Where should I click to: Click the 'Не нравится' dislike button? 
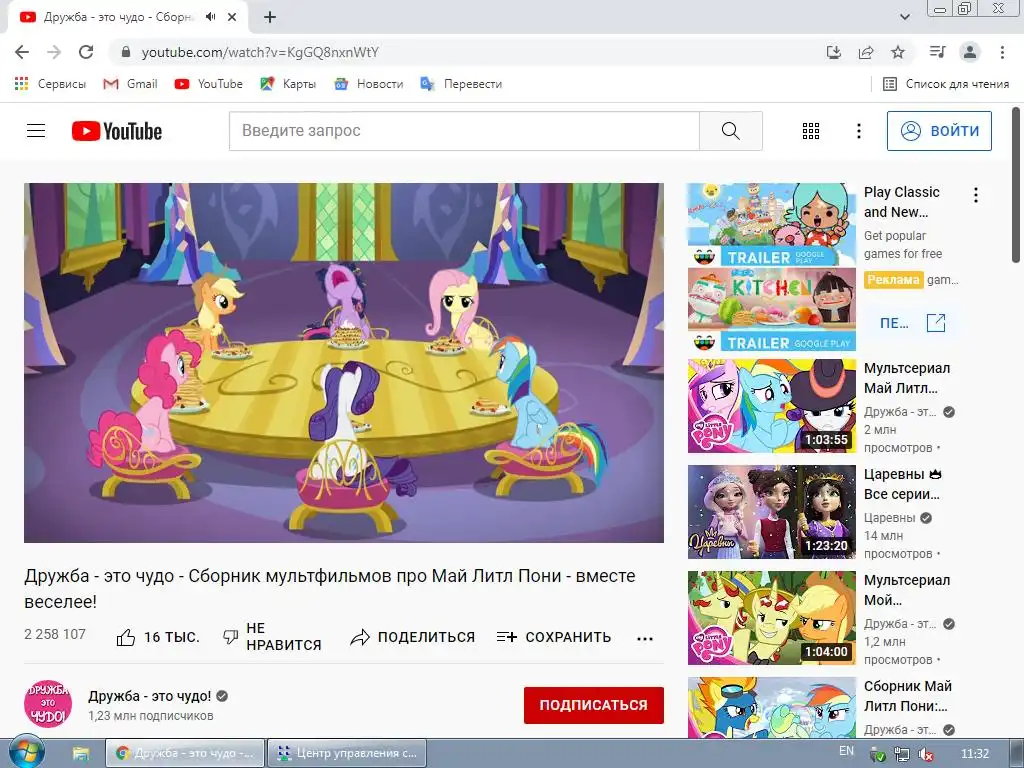click(272, 637)
